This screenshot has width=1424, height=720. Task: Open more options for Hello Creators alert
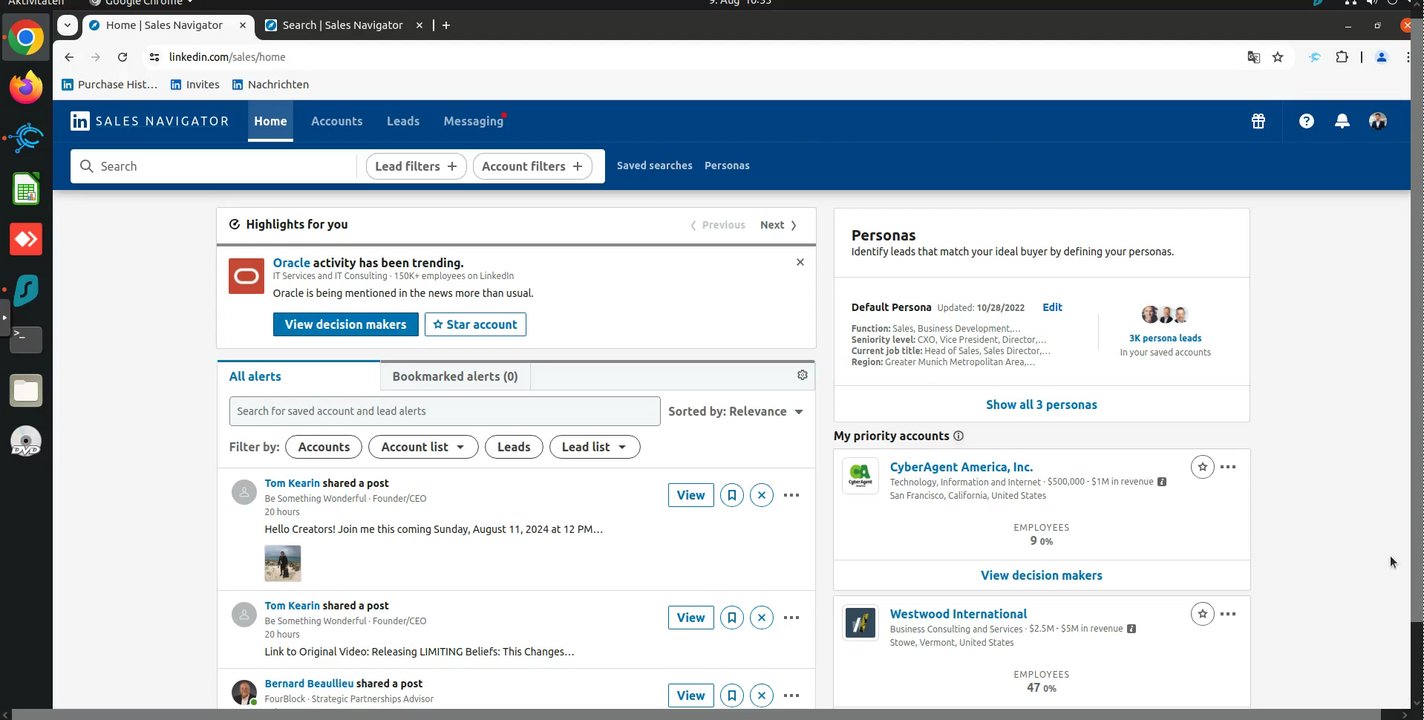point(791,495)
